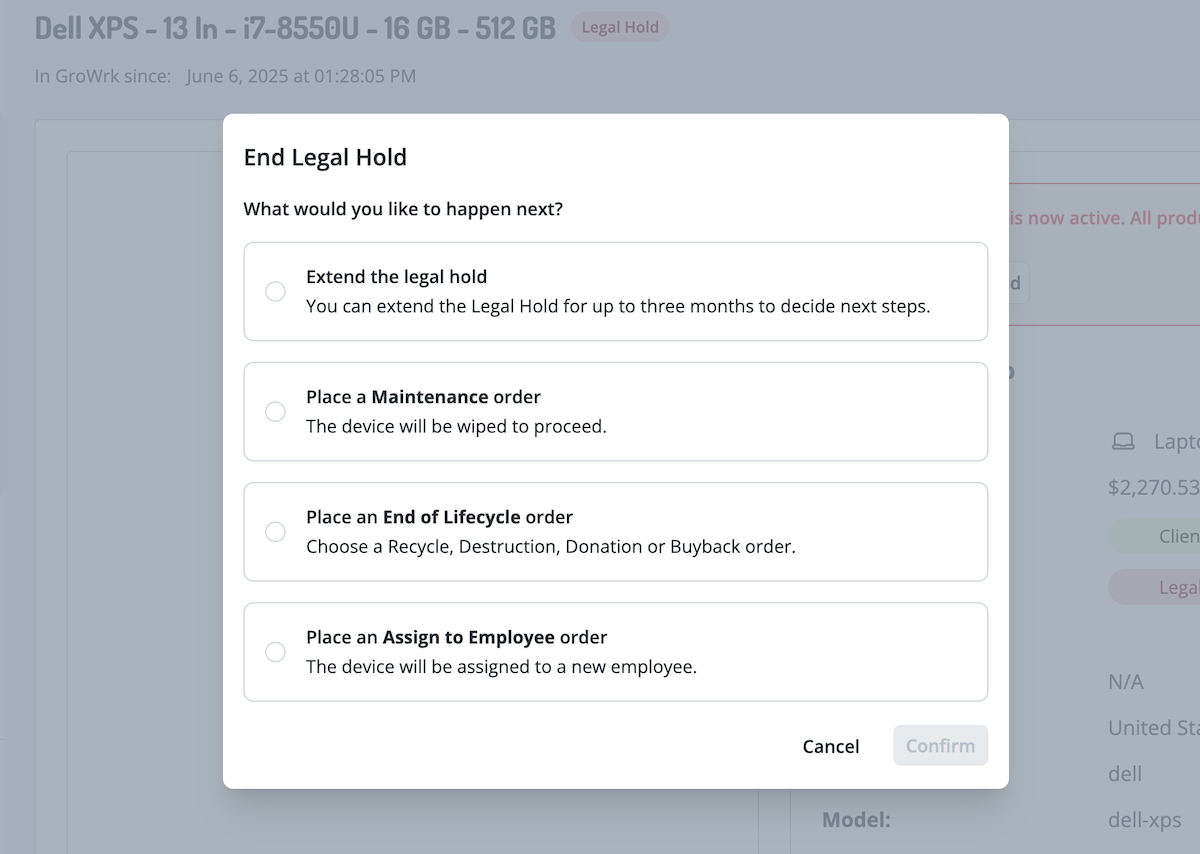Select the Assign to Employee radio option
Viewport: 1200px width, 854px height.
pos(275,652)
